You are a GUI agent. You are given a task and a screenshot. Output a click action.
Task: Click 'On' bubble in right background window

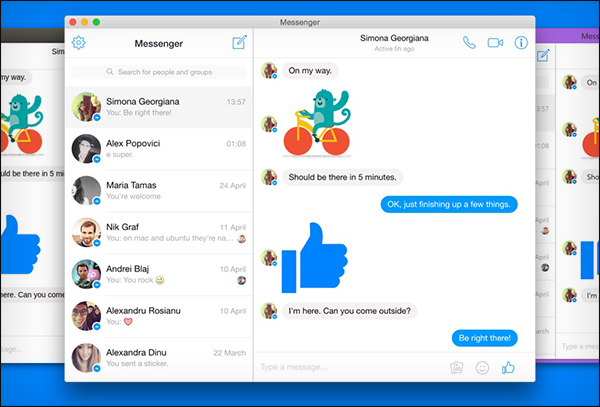[591, 82]
